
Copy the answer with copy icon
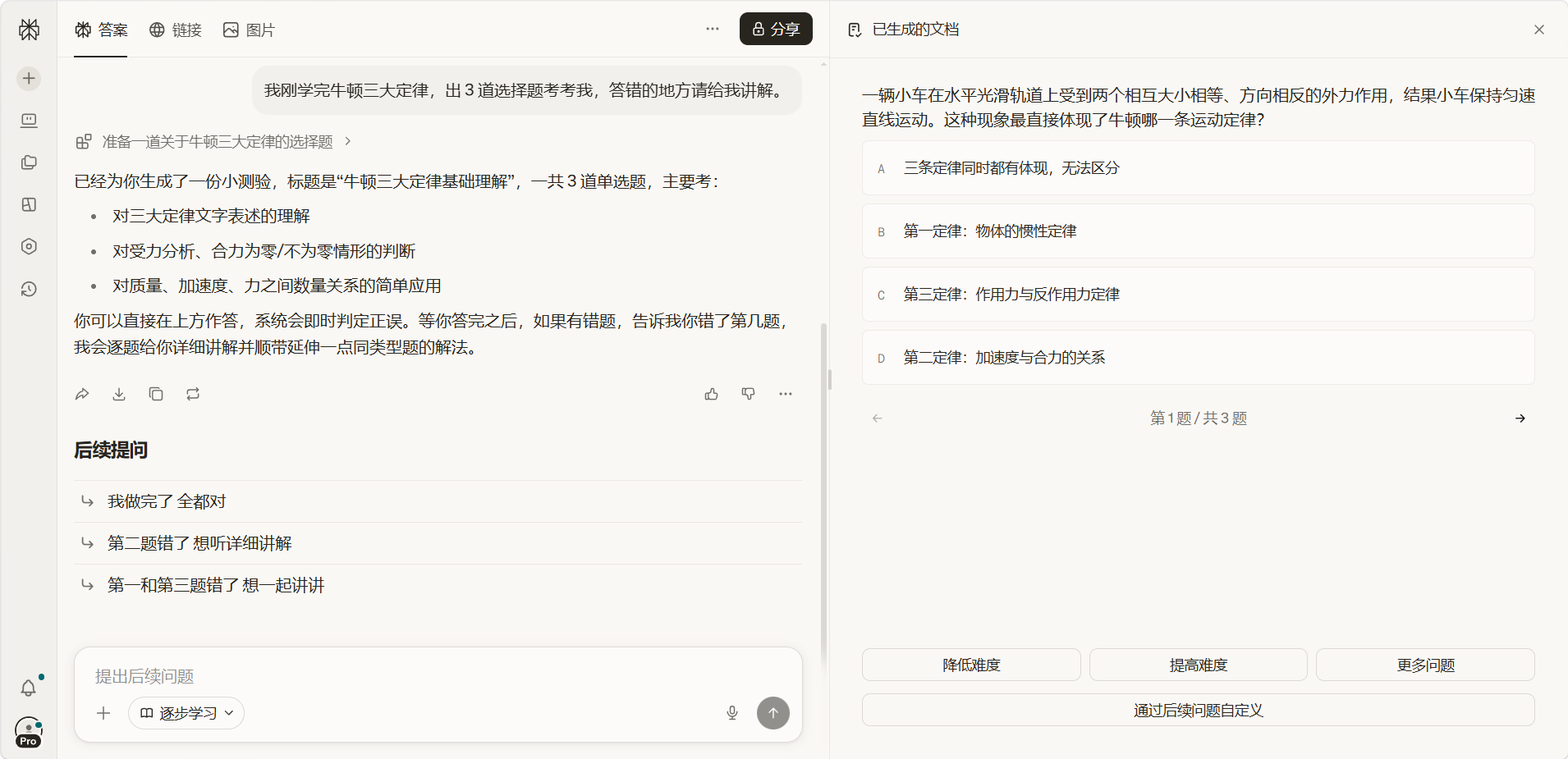[156, 394]
